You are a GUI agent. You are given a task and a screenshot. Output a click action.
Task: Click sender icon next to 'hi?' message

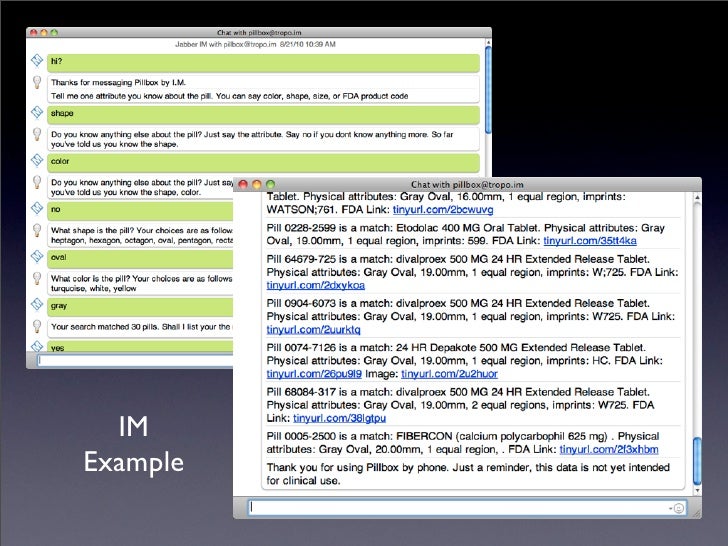pyautogui.click(x=37, y=60)
